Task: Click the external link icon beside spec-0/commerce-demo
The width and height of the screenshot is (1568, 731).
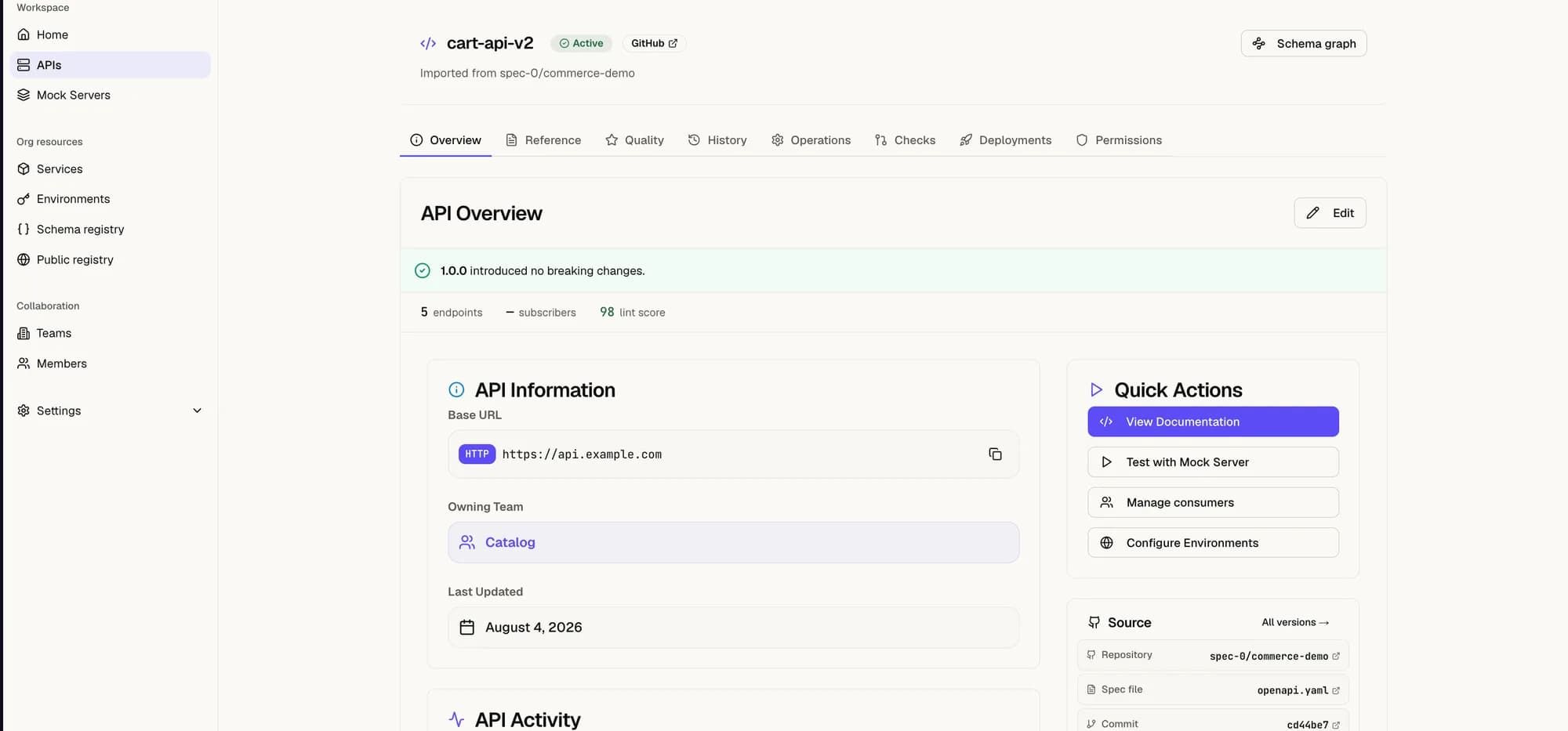Action: pos(1336,657)
